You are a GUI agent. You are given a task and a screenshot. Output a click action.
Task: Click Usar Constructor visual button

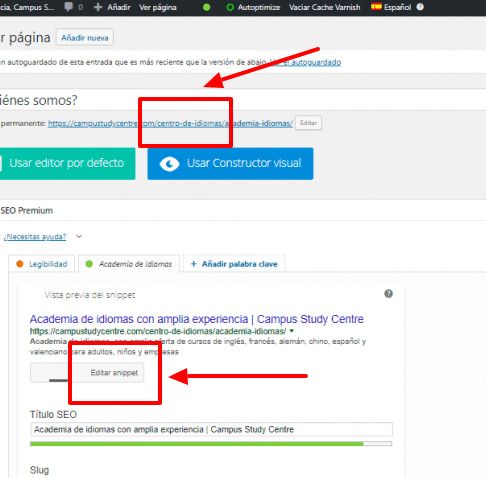pyautogui.click(x=230, y=163)
